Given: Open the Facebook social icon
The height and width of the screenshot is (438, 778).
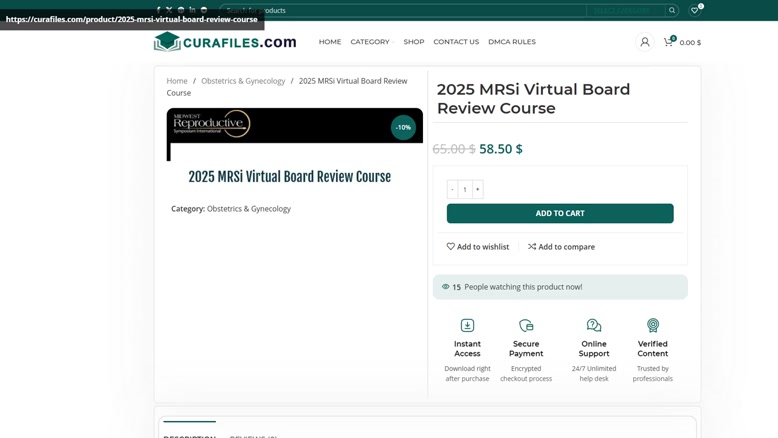Looking at the screenshot, I should (x=158, y=10).
